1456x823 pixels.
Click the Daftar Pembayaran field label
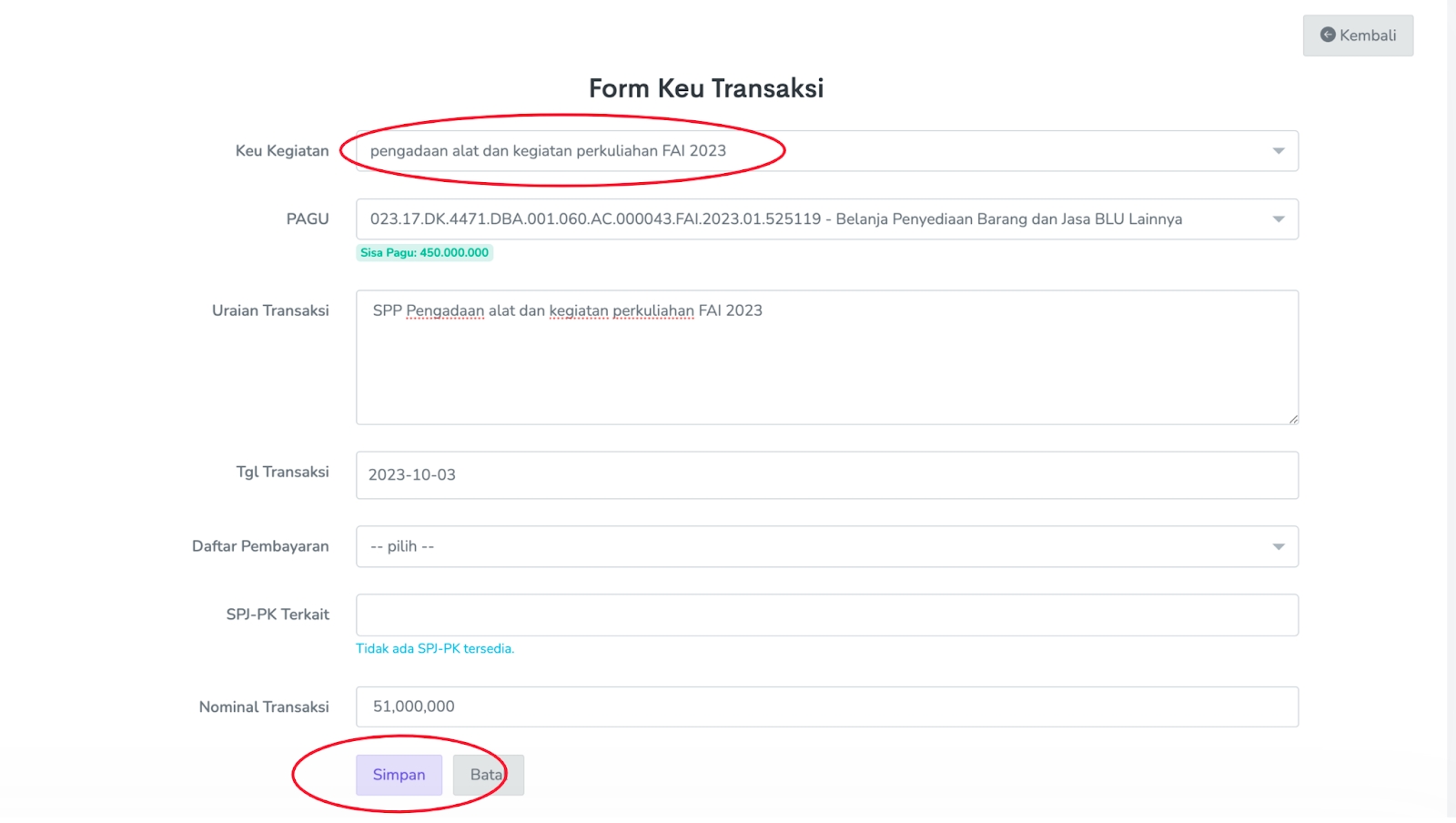[260, 546]
